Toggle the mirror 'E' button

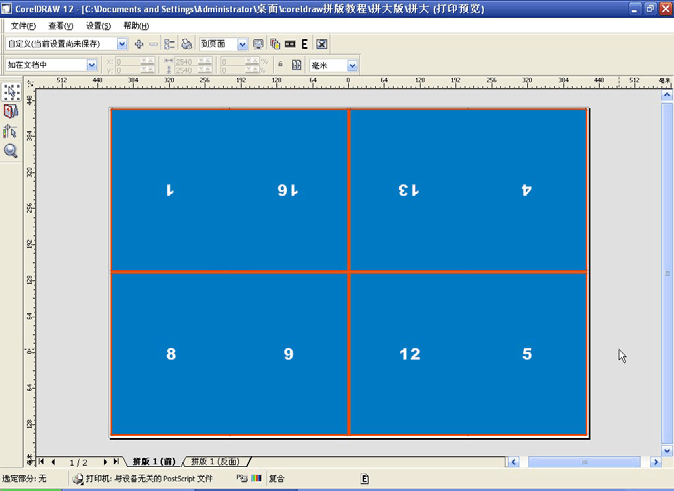tap(304, 45)
